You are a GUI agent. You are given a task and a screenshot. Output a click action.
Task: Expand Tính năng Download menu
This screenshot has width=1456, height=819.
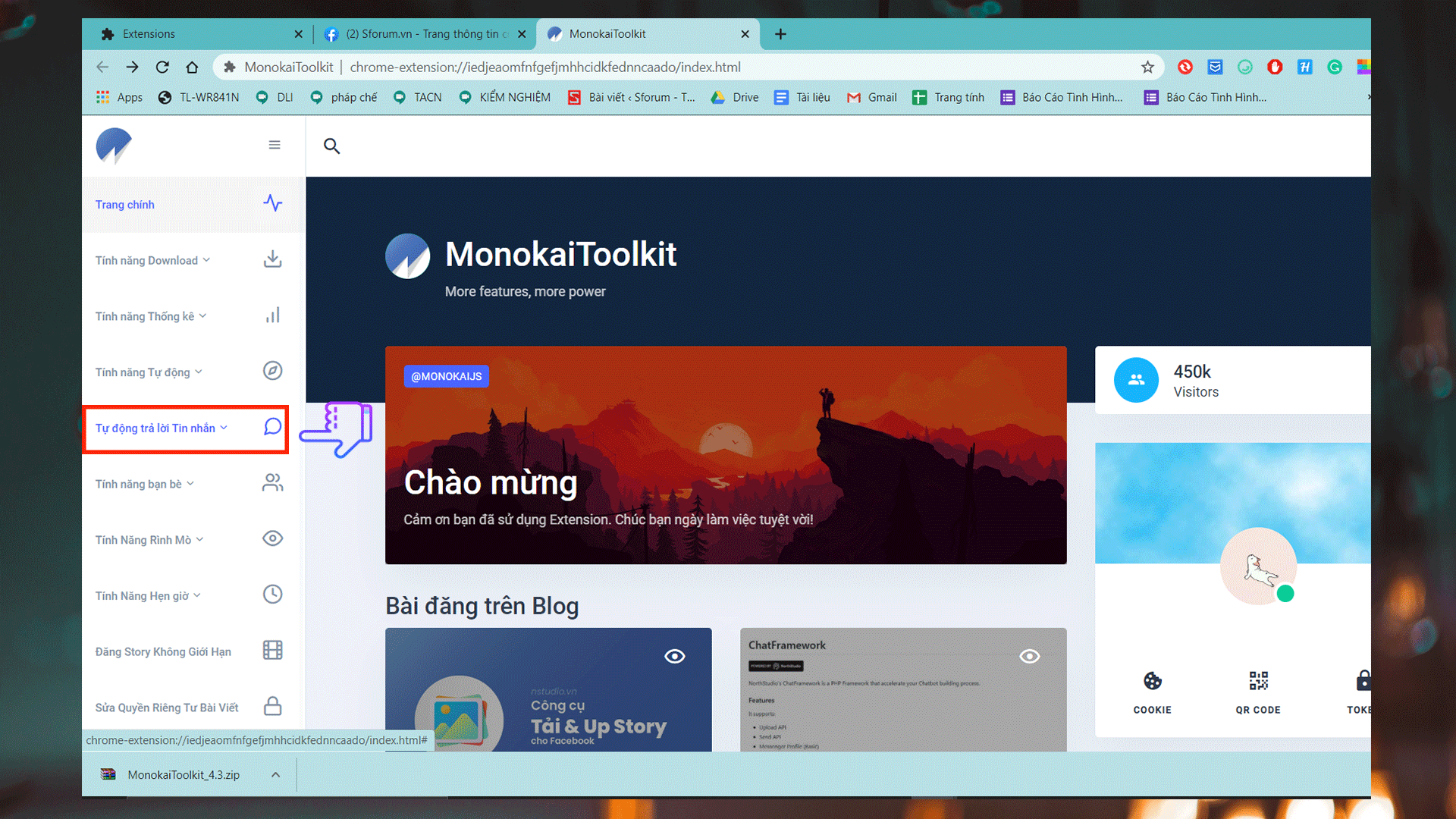tap(152, 260)
